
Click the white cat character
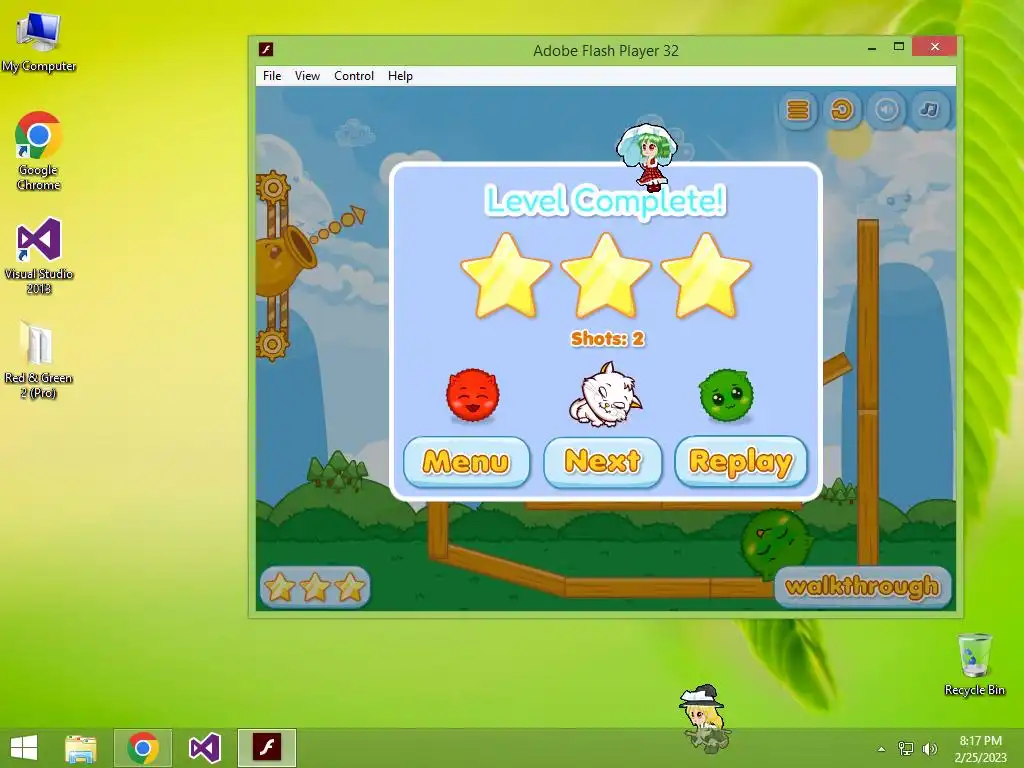coord(605,395)
